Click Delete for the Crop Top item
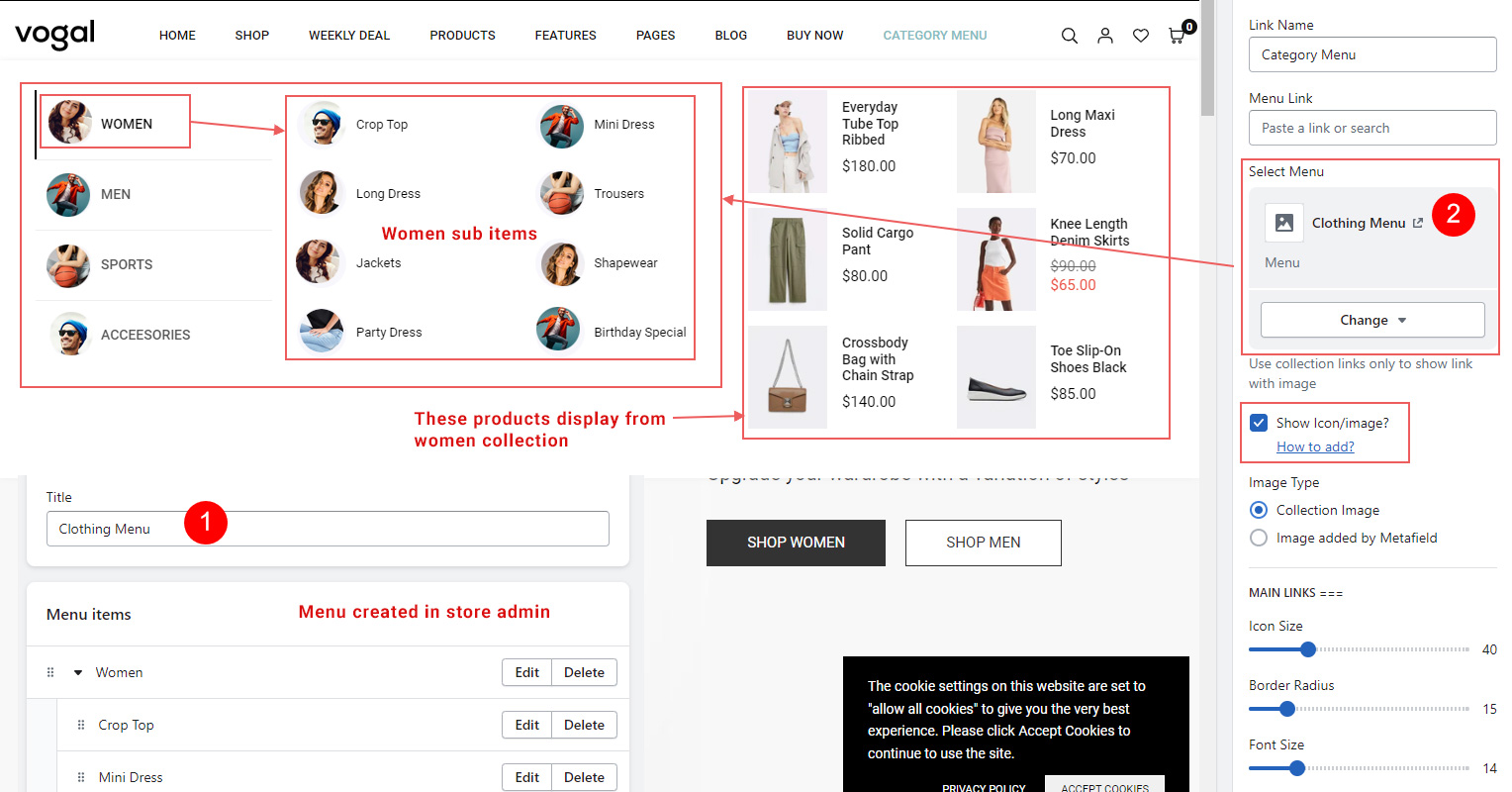 tap(584, 725)
